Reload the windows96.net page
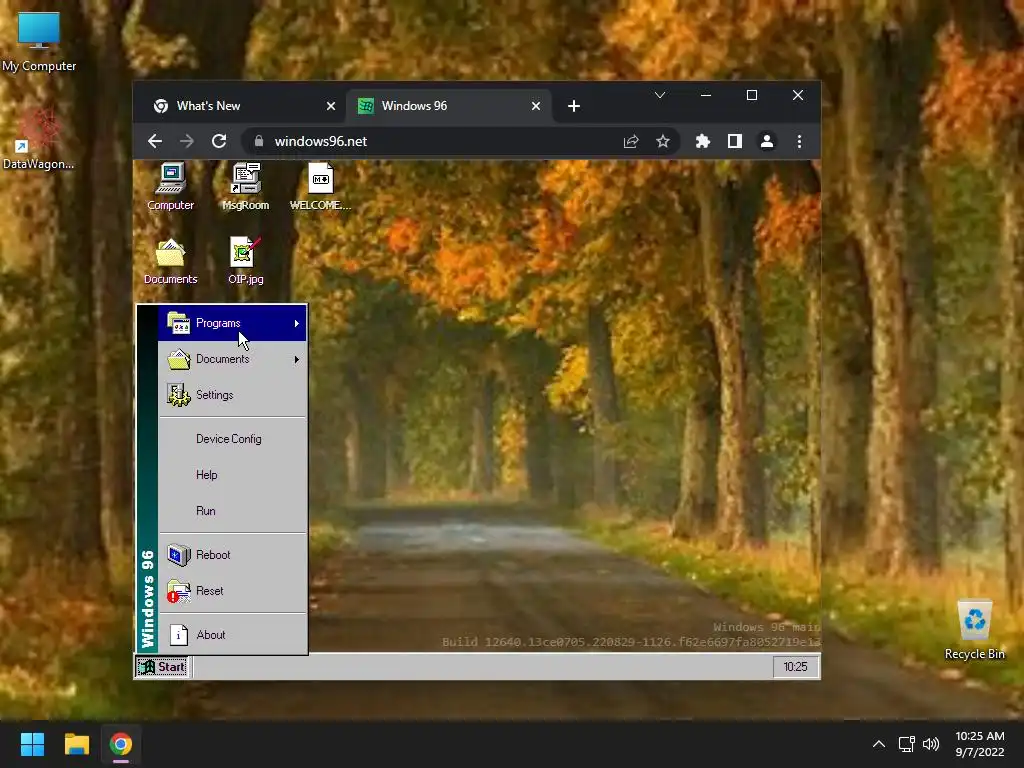 pyautogui.click(x=219, y=141)
